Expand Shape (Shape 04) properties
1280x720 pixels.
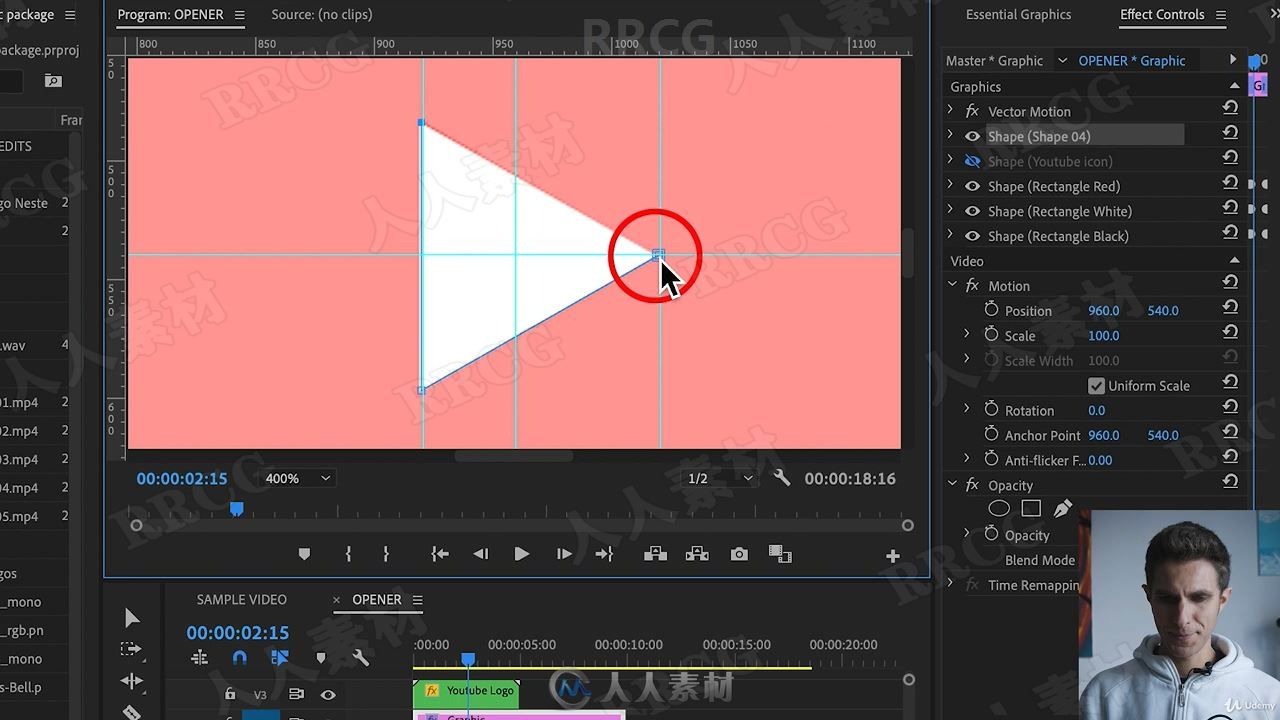pos(951,136)
